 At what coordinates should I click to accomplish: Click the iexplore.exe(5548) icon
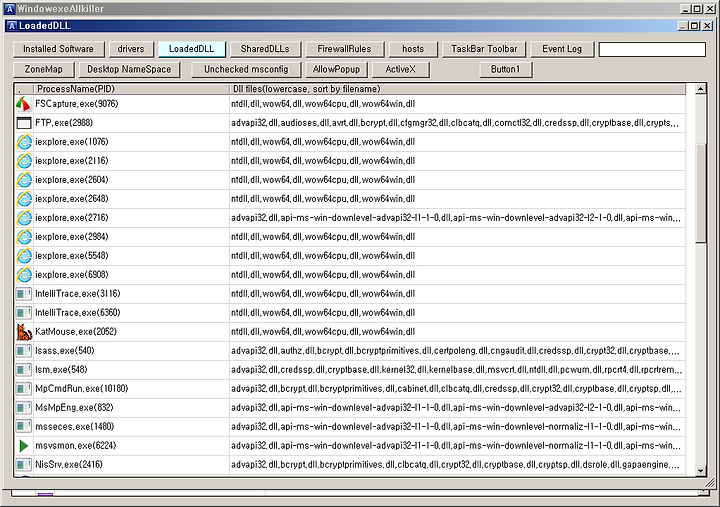[x=24, y=256]
